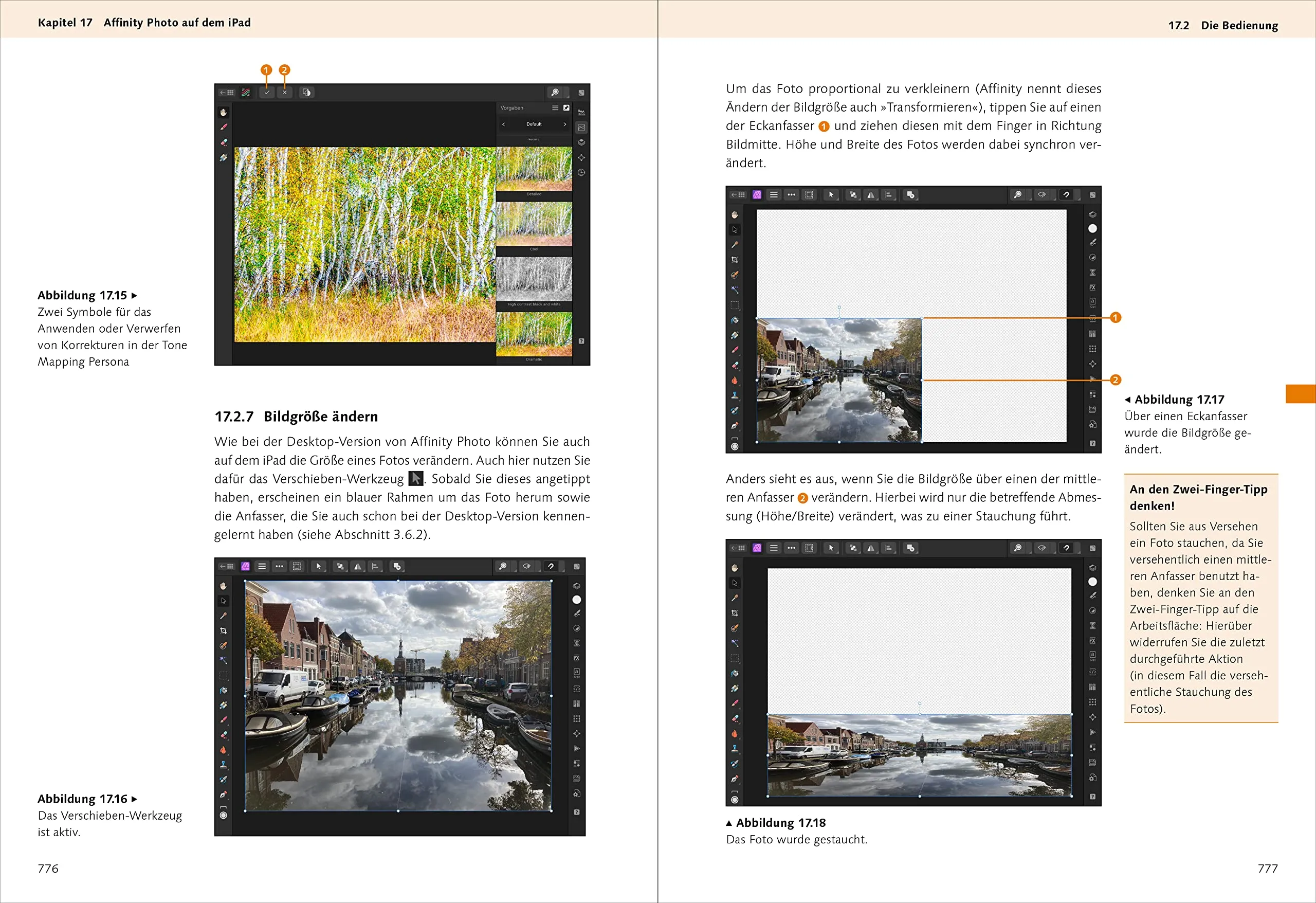Tap the apply checkmark in Tone Mapping toolbar
This screenshot has height=903, width=1316.
pos(267,93)
